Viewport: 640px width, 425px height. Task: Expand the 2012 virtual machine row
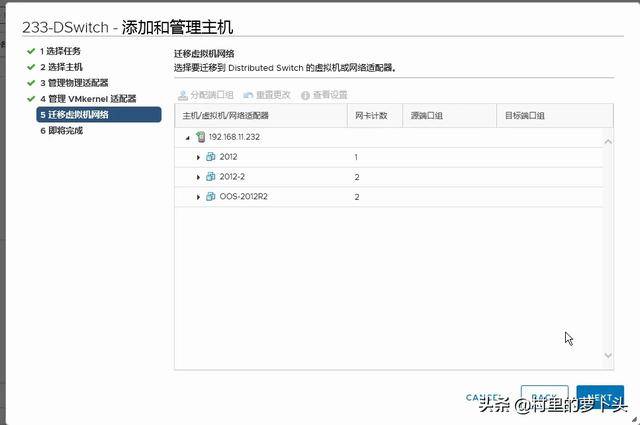pyautogui.click(x=199, y=158)
